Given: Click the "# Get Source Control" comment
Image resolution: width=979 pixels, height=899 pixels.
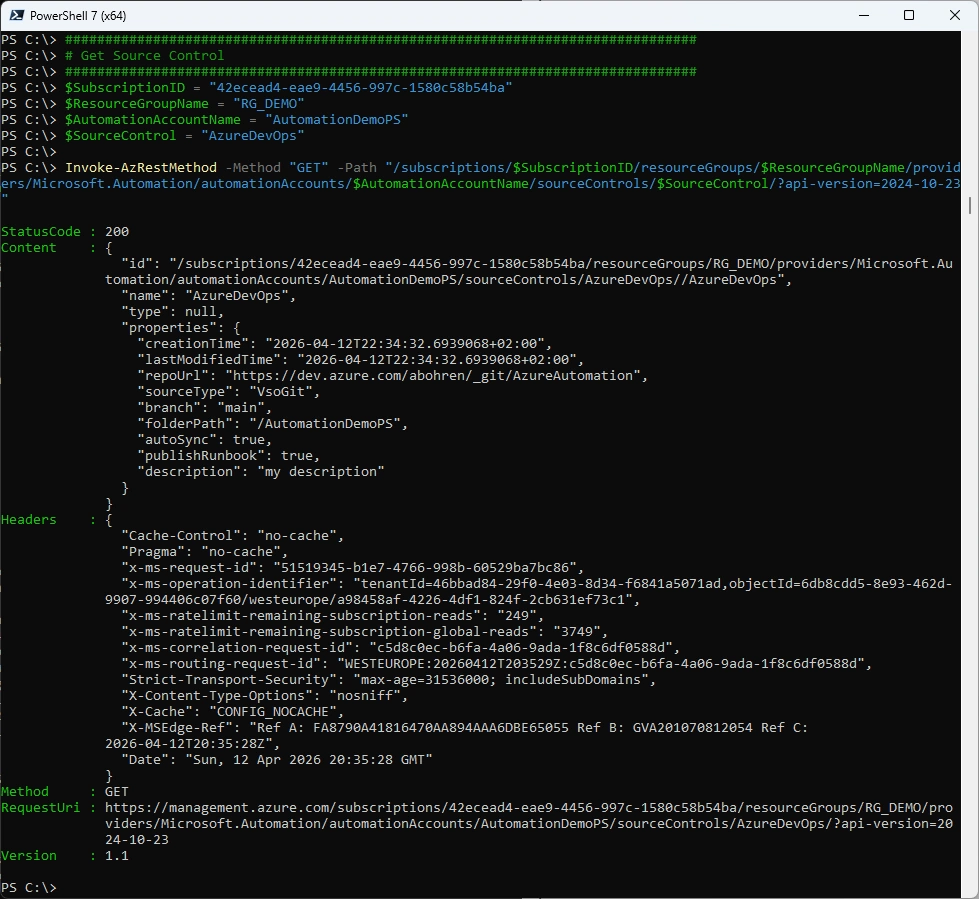Looking at the screenshot, I should (x=144, y=56).
